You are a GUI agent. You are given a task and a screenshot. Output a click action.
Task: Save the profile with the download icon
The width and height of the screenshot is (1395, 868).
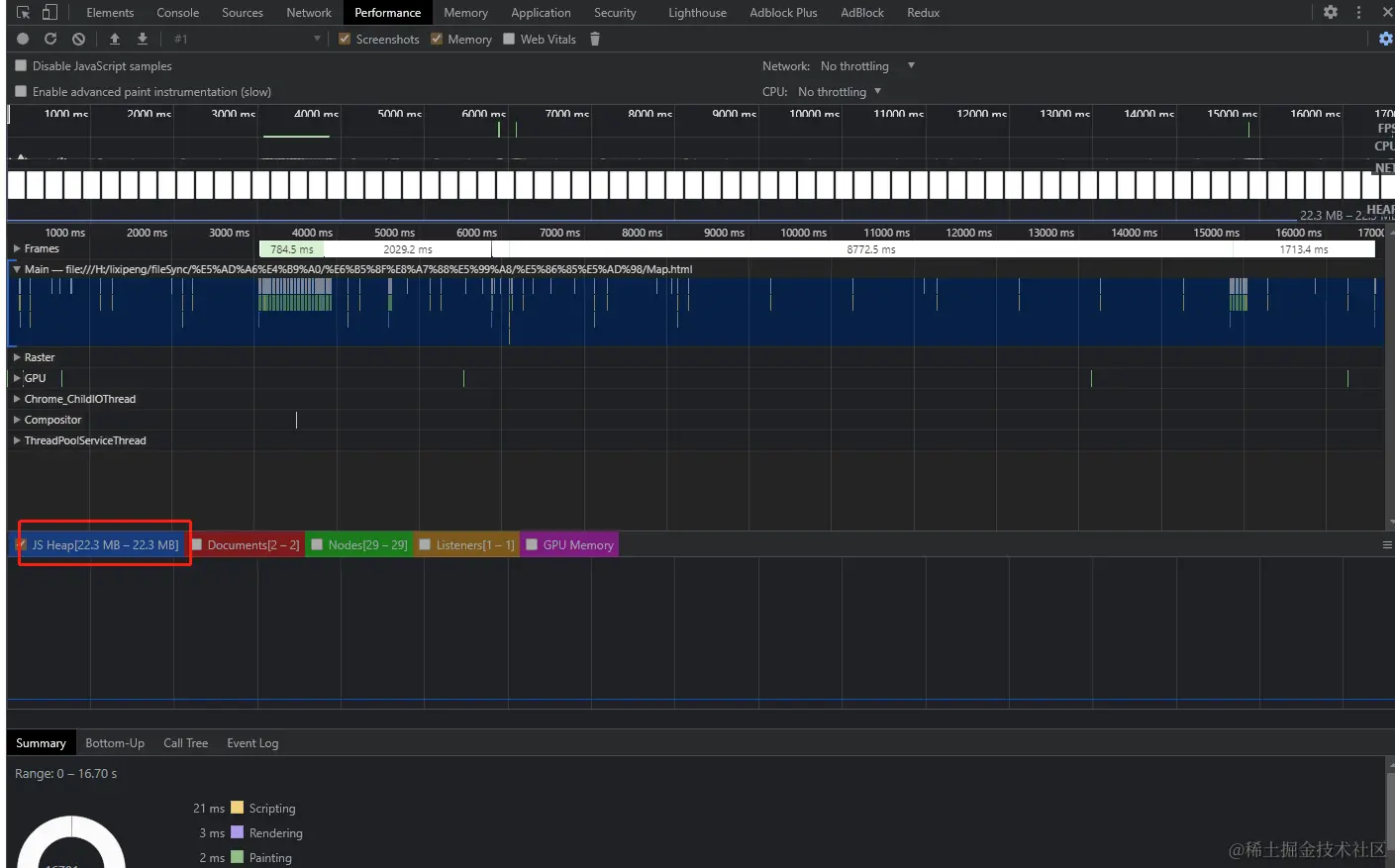click(x=143, y=39)
